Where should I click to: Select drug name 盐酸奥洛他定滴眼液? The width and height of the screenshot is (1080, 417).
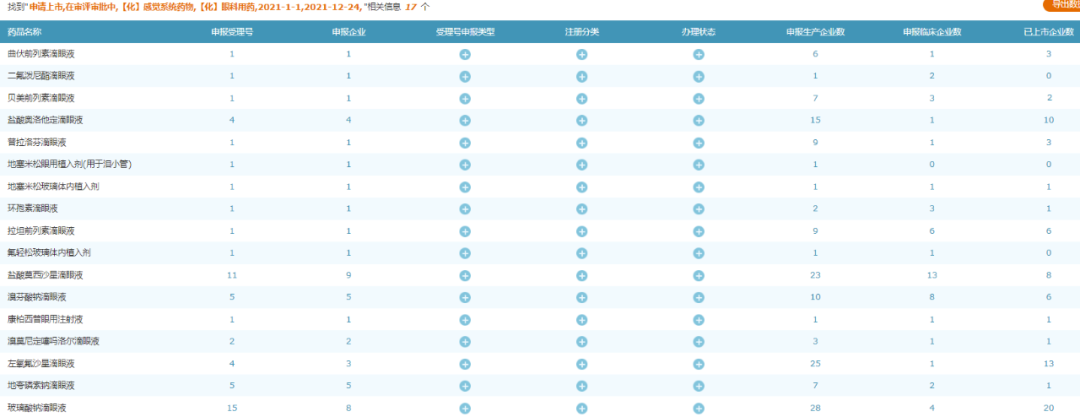45,120
